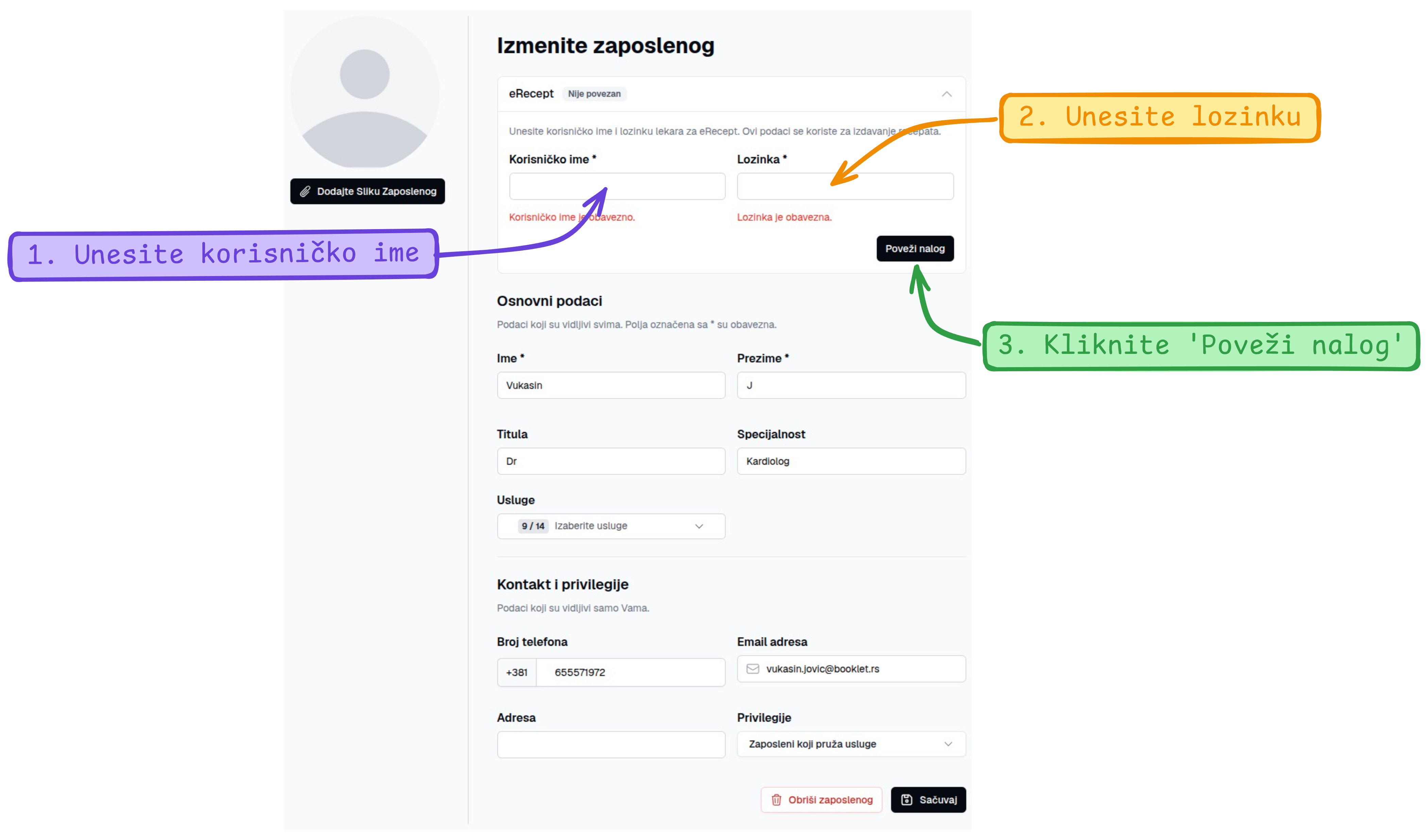Click the Prezime input field

coord(851,385)
